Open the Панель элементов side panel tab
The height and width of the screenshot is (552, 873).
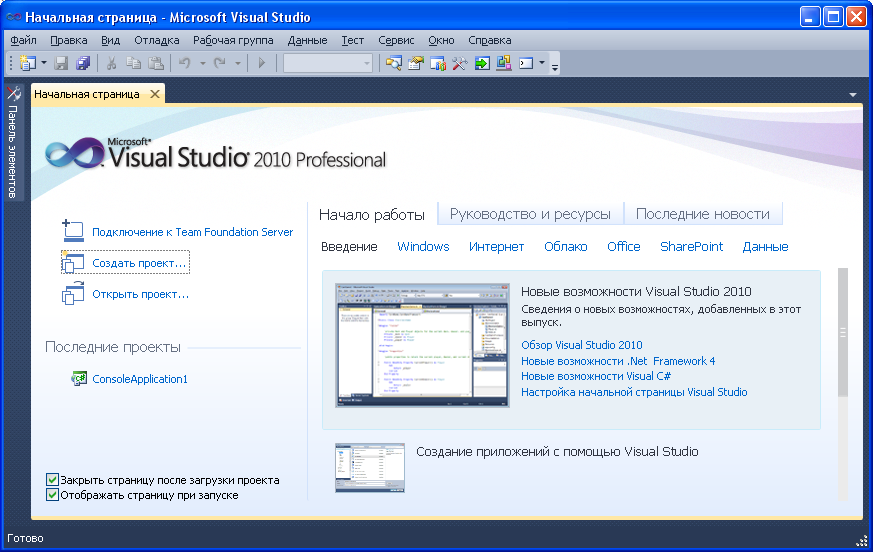pos(13,141)
